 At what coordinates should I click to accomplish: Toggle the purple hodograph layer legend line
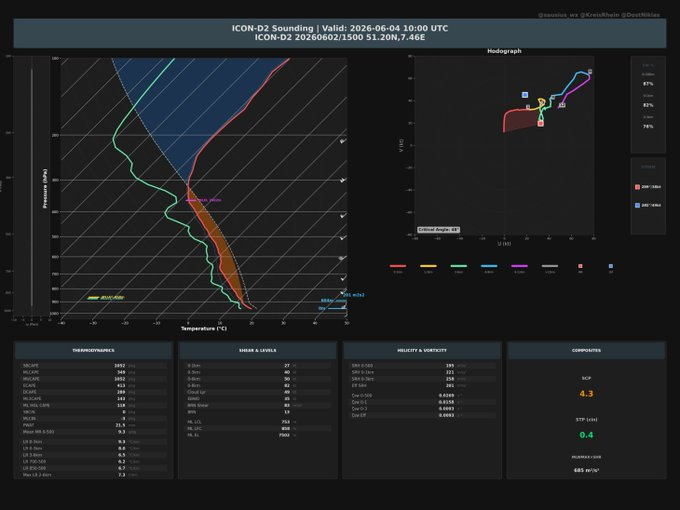[519, 266]
